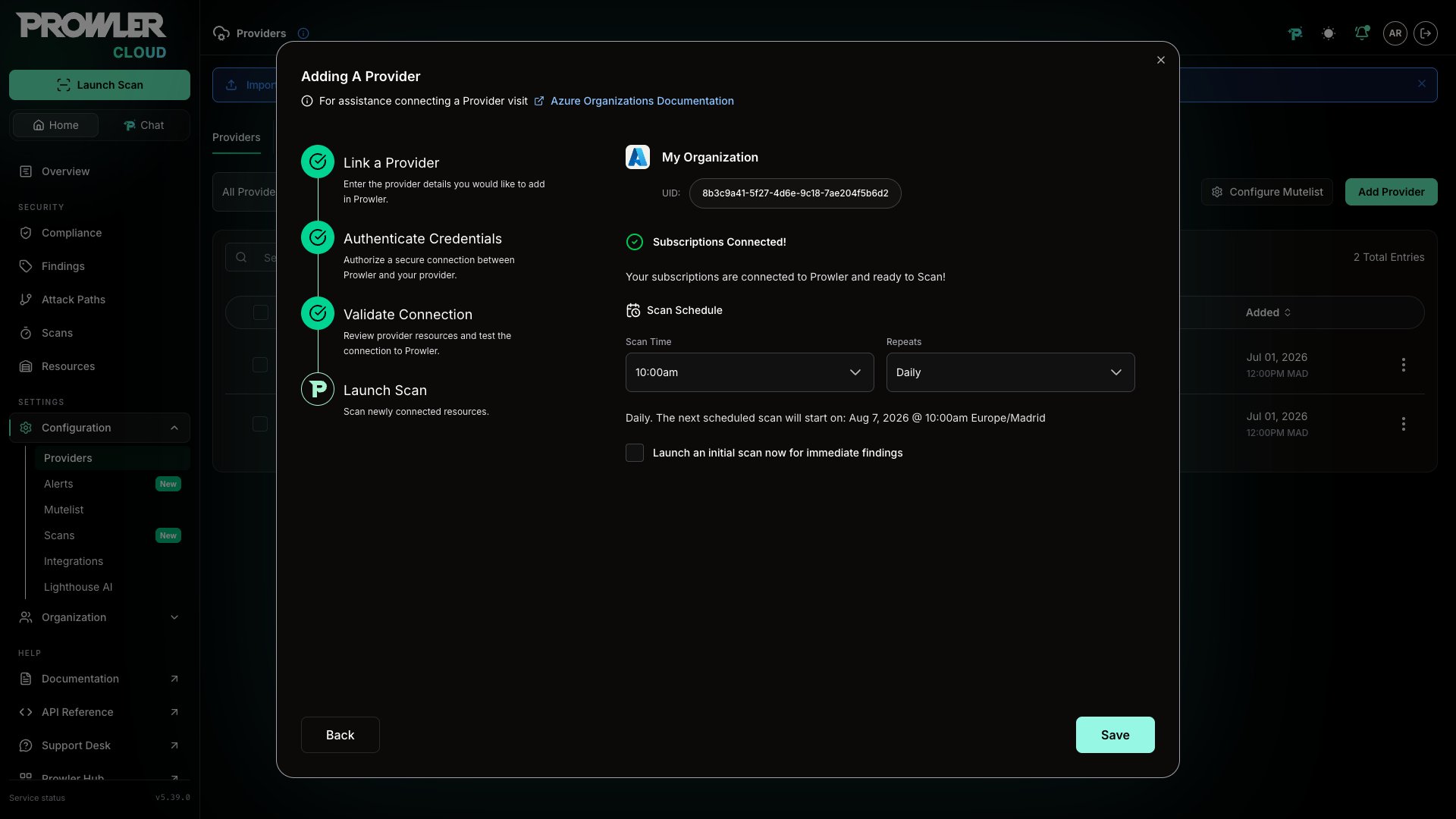Sort by Added column
Viewport: 1456px width, 819px height.
(1268, 312)
